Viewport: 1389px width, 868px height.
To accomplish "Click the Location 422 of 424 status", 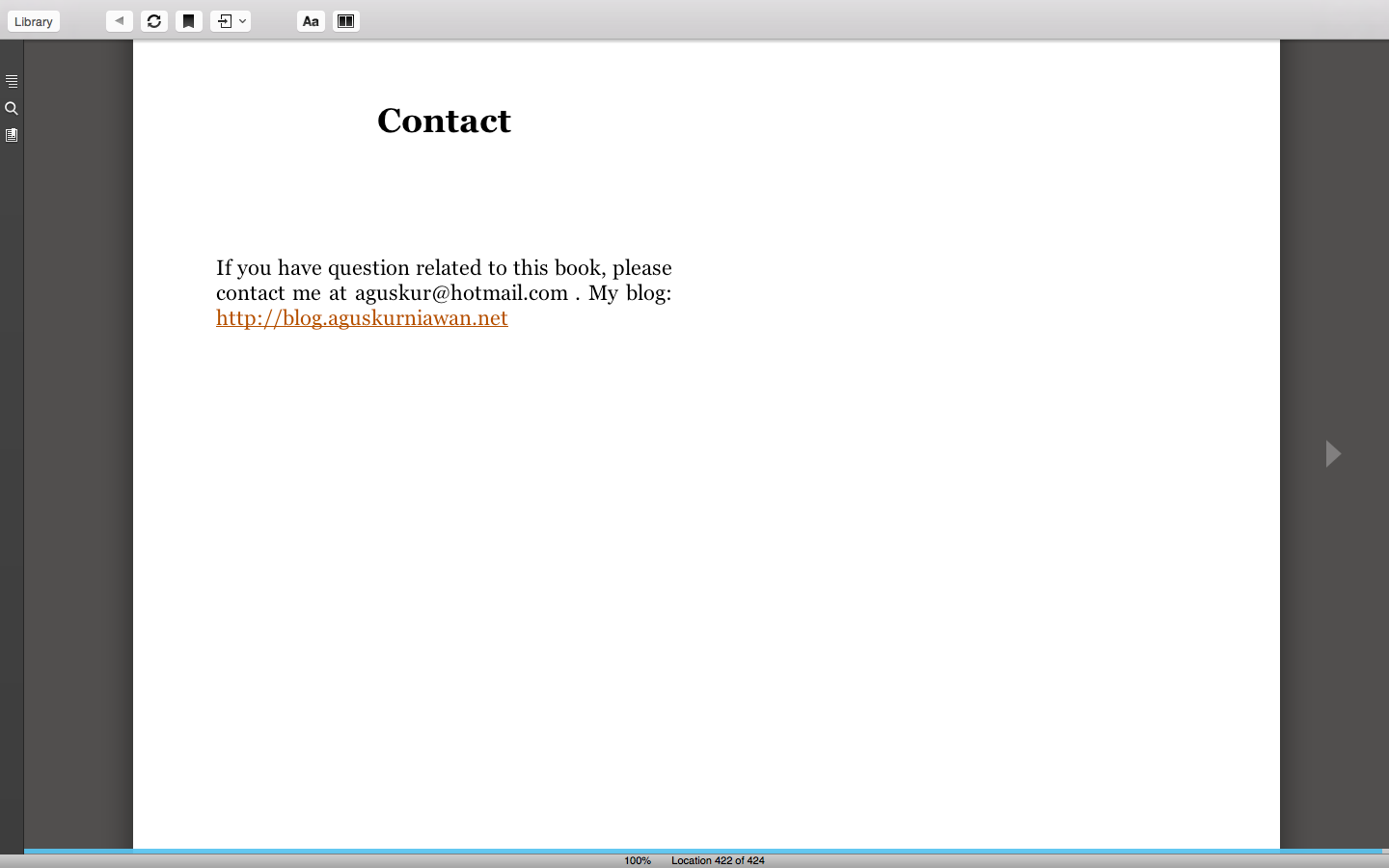I will [x=718, y=860].
